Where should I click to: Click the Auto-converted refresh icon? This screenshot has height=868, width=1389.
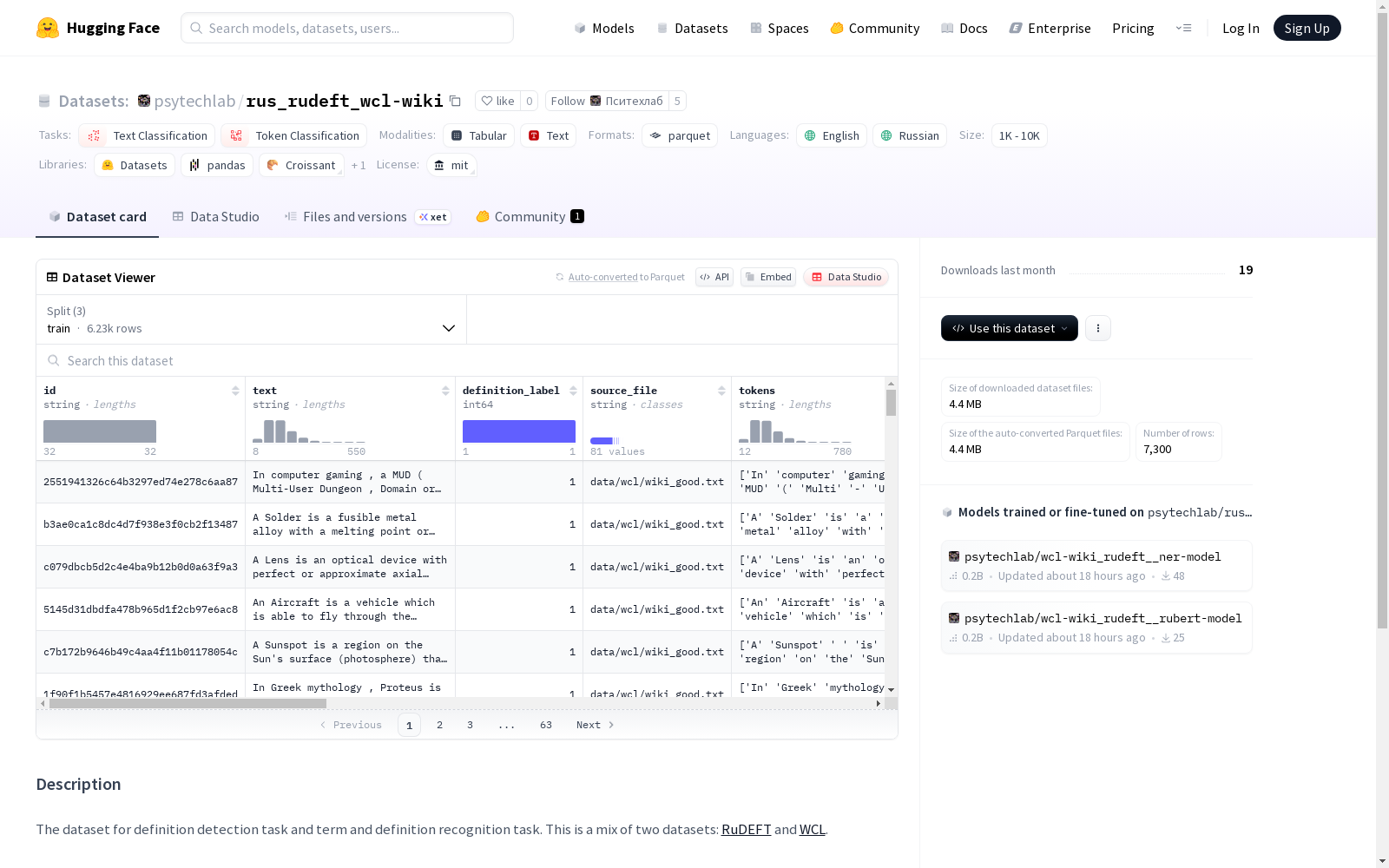560,277
